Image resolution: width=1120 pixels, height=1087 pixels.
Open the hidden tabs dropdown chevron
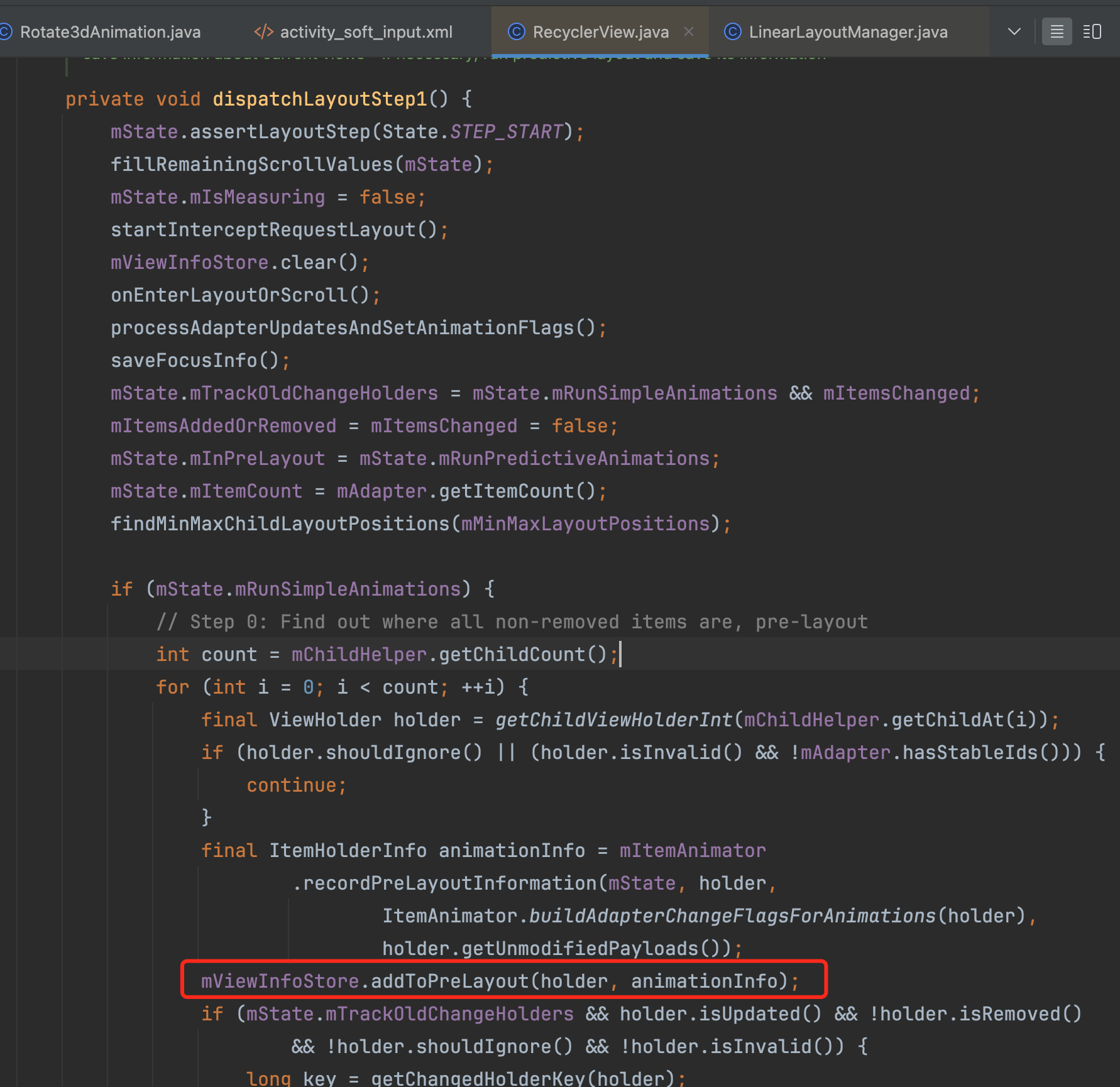(x=1014, y=32)
